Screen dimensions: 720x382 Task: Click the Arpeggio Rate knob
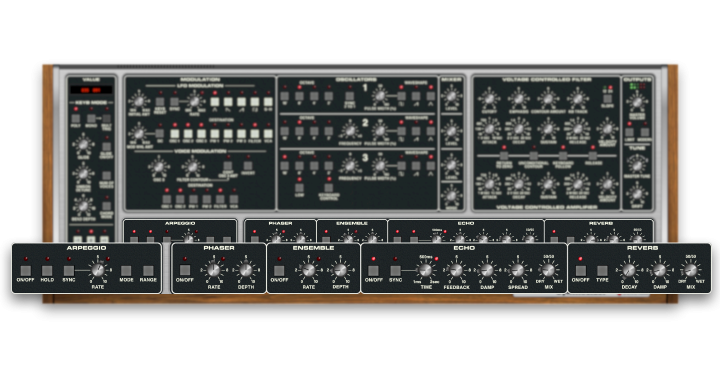coord(98,270)
